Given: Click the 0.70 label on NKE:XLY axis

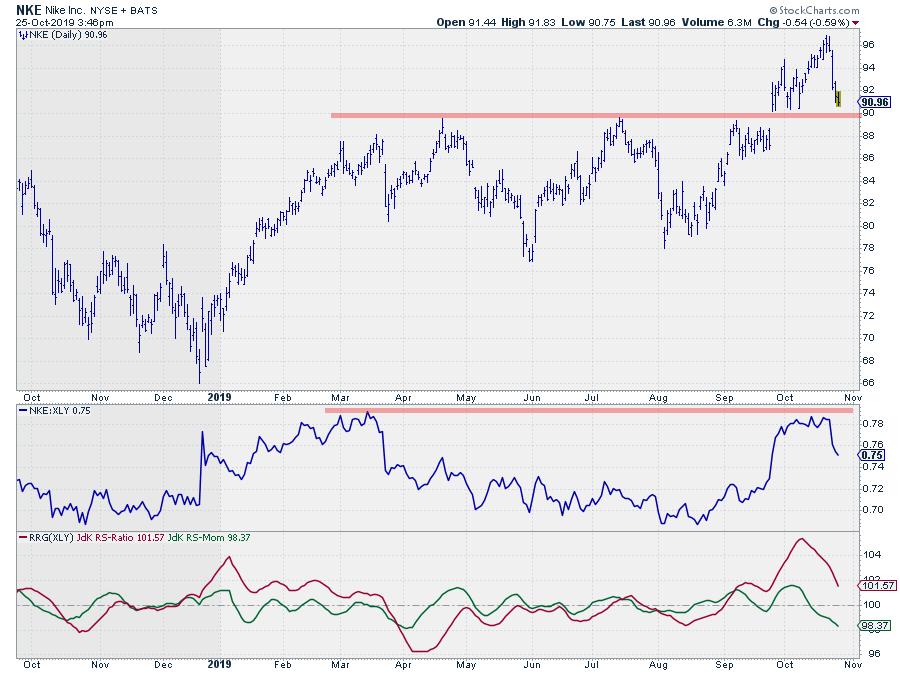Looking at the screenshot, I should 872,509.
